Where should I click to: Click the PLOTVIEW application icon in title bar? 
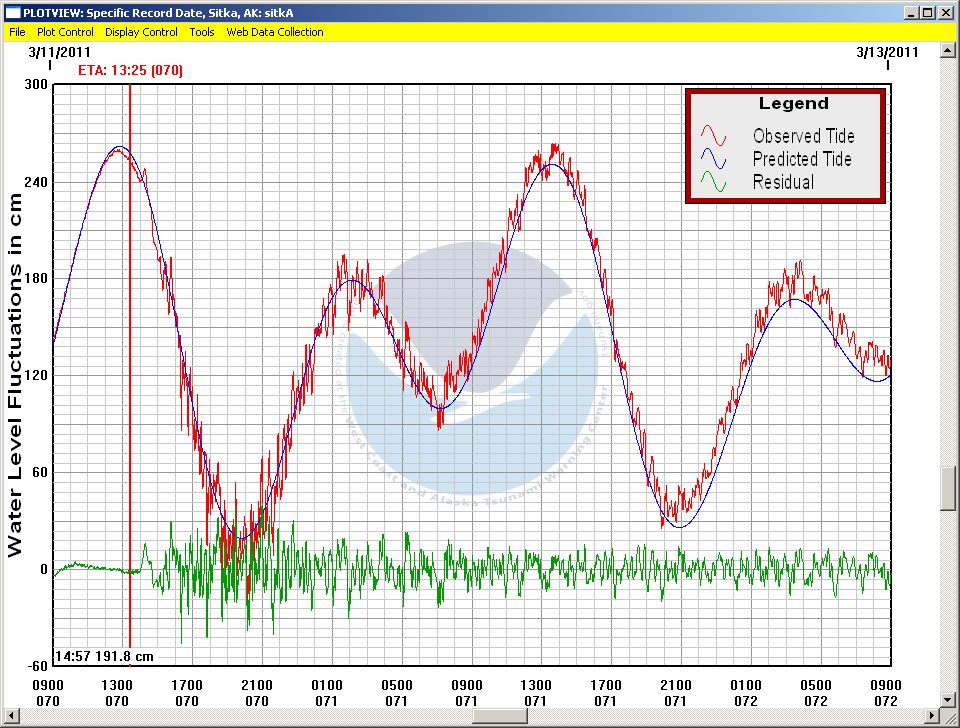pyautogui.click(x=13, y=13)
